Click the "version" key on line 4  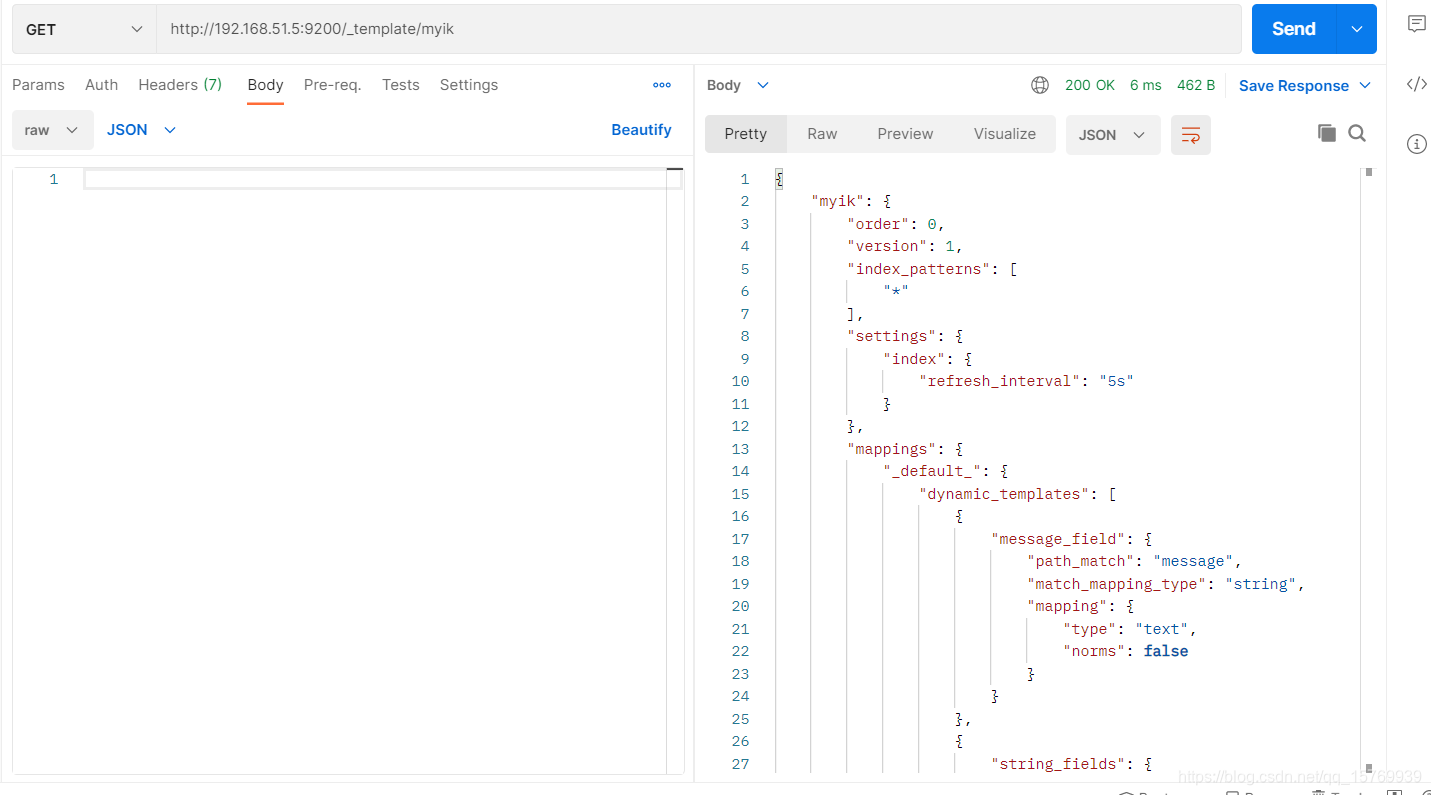887,246
